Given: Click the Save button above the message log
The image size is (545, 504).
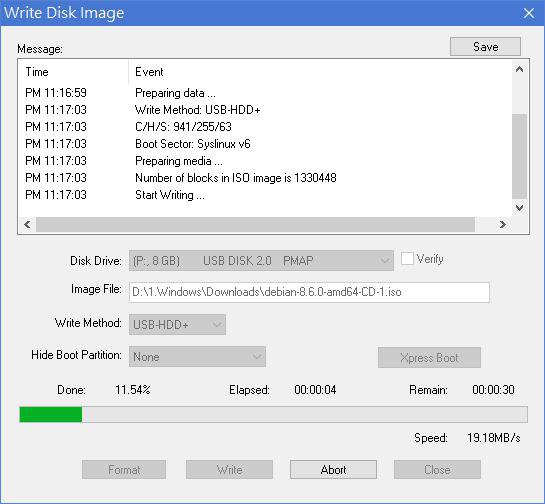Looking at the screenshot, I should (x=485, y=47).
